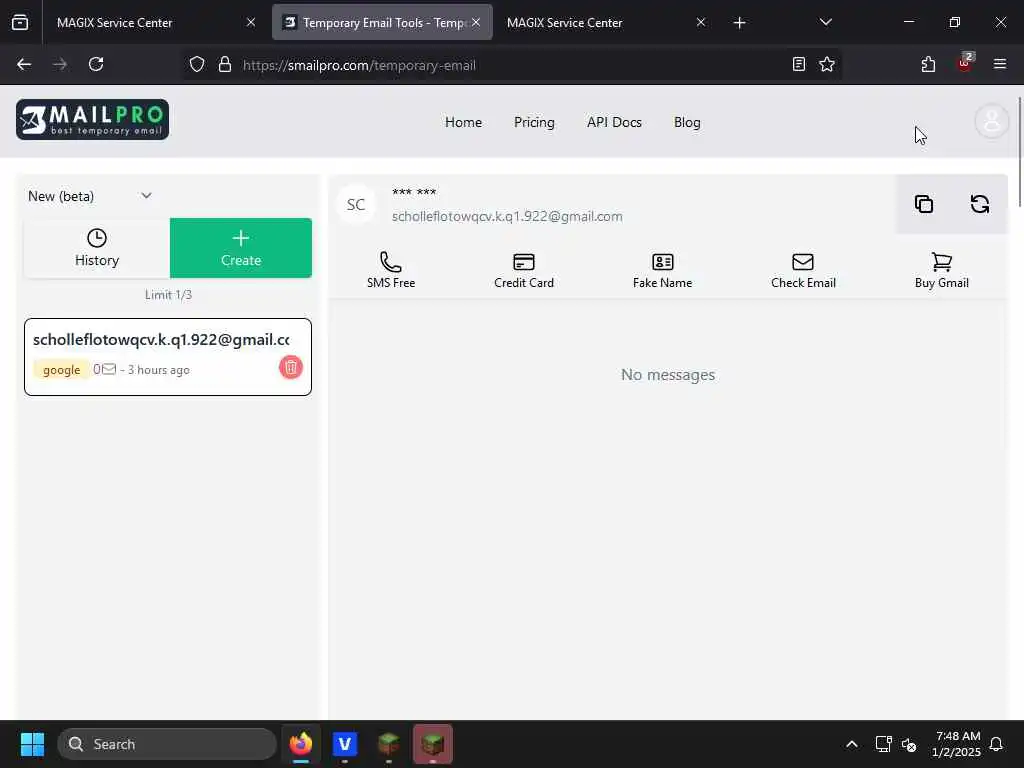The height and width of the screenshot is (768, 1024).
Task: Open the muted volume tray icon
Action: [x=908, y=744]
